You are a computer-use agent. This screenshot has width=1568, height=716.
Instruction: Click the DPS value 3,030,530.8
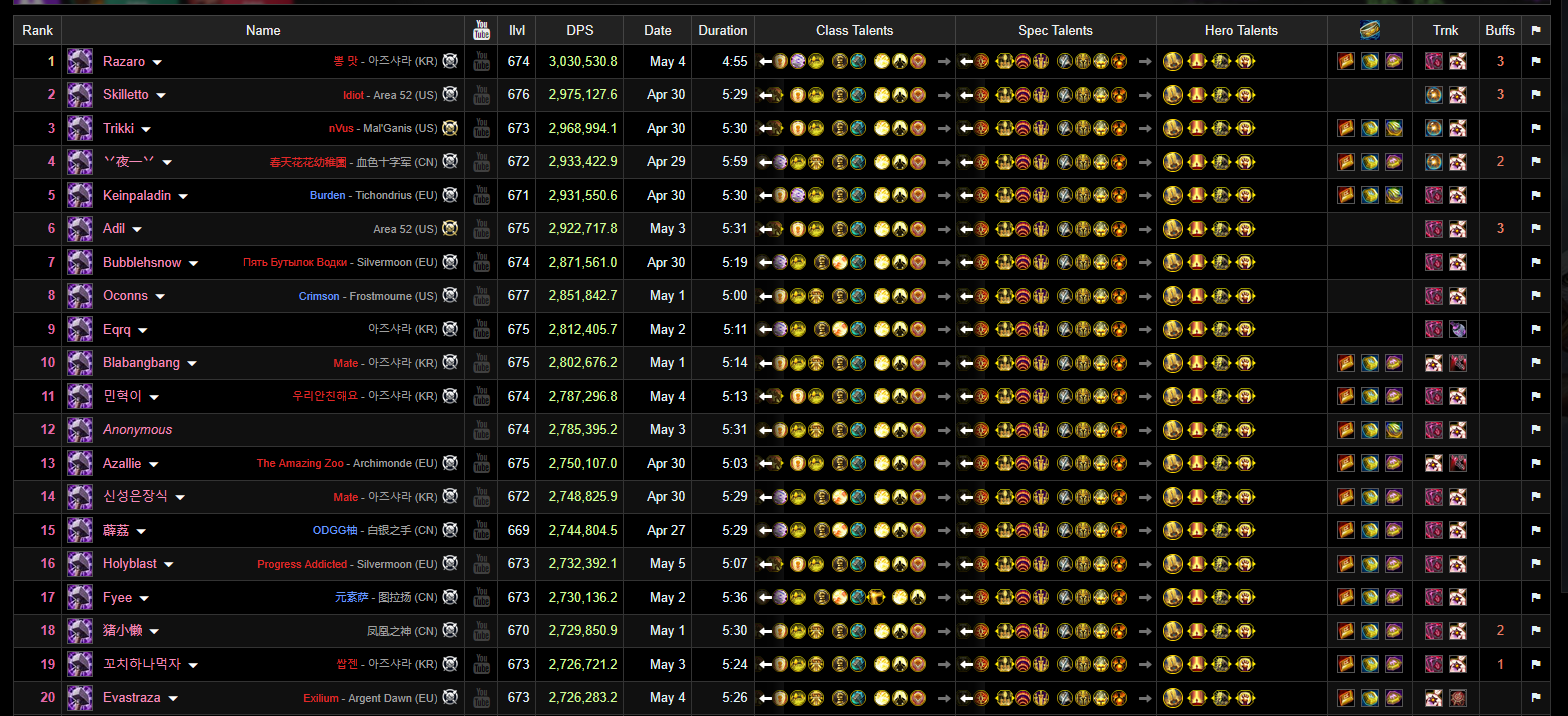click(583, 61)
